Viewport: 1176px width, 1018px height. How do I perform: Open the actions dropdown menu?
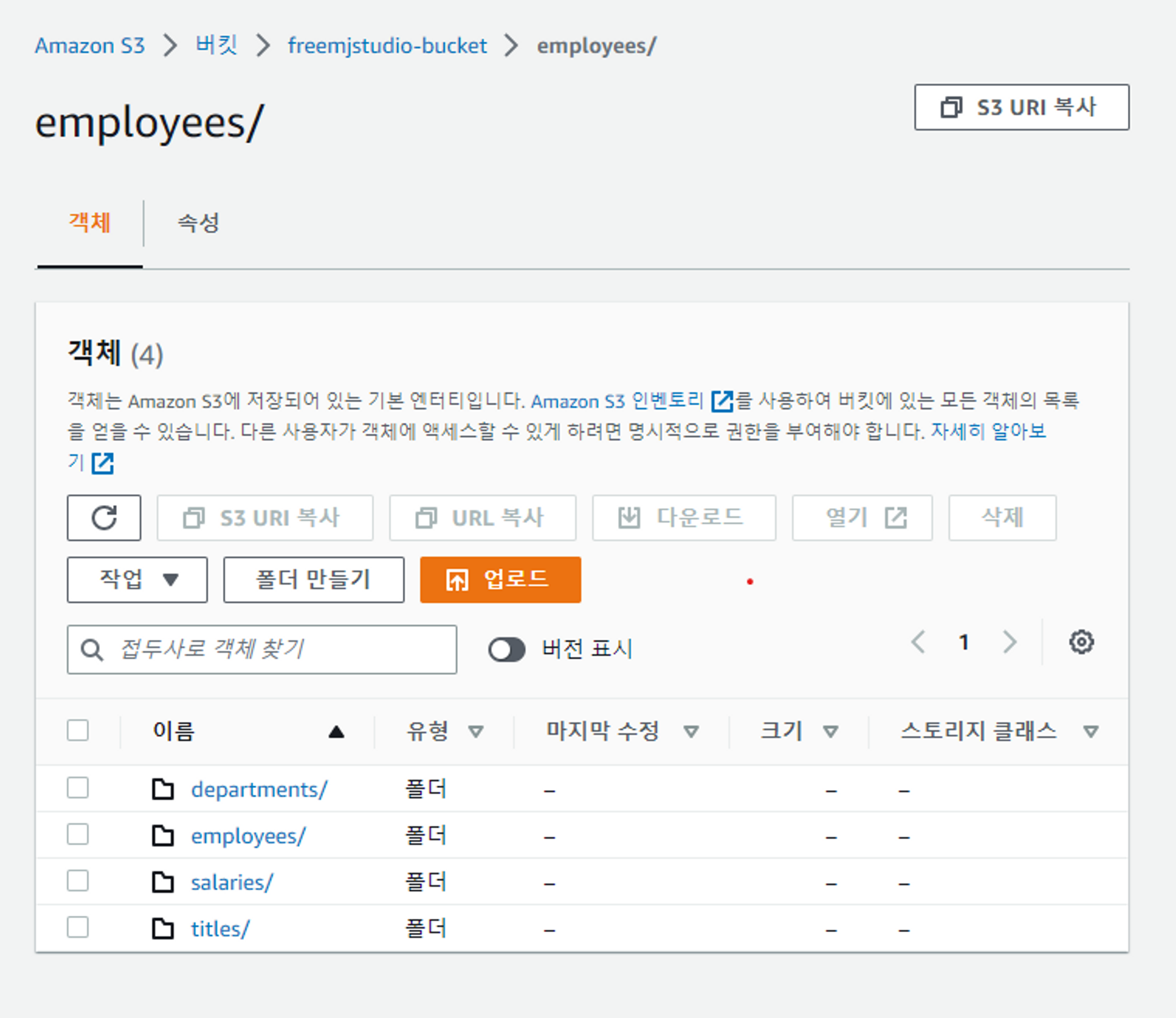point(137,580)
